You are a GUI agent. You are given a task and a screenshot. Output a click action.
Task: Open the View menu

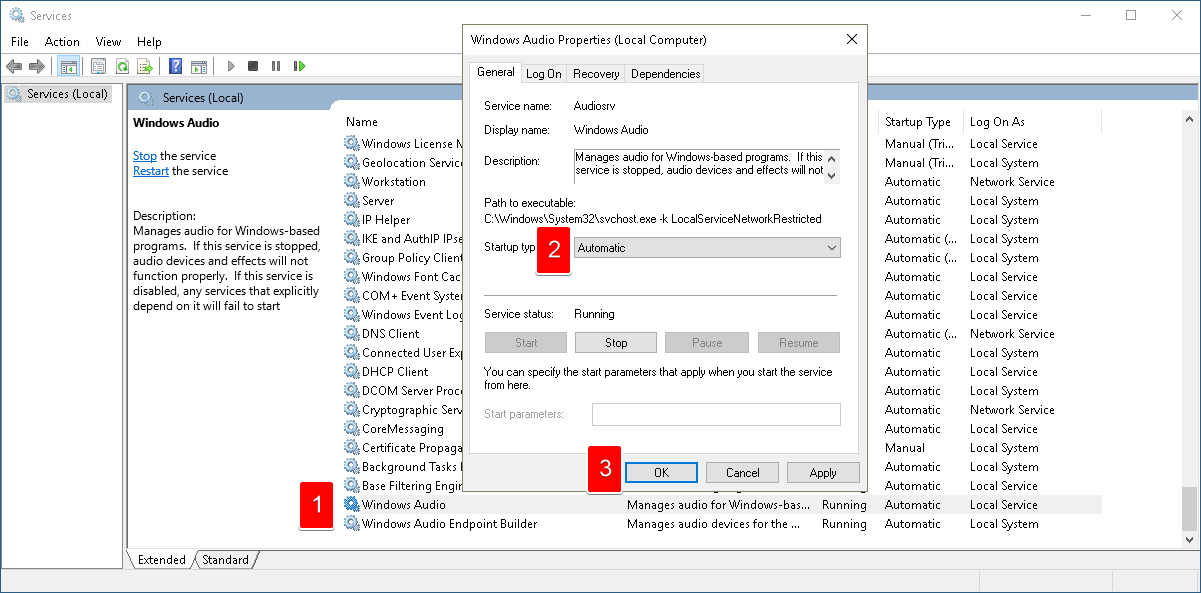click(x=108, y=42)
